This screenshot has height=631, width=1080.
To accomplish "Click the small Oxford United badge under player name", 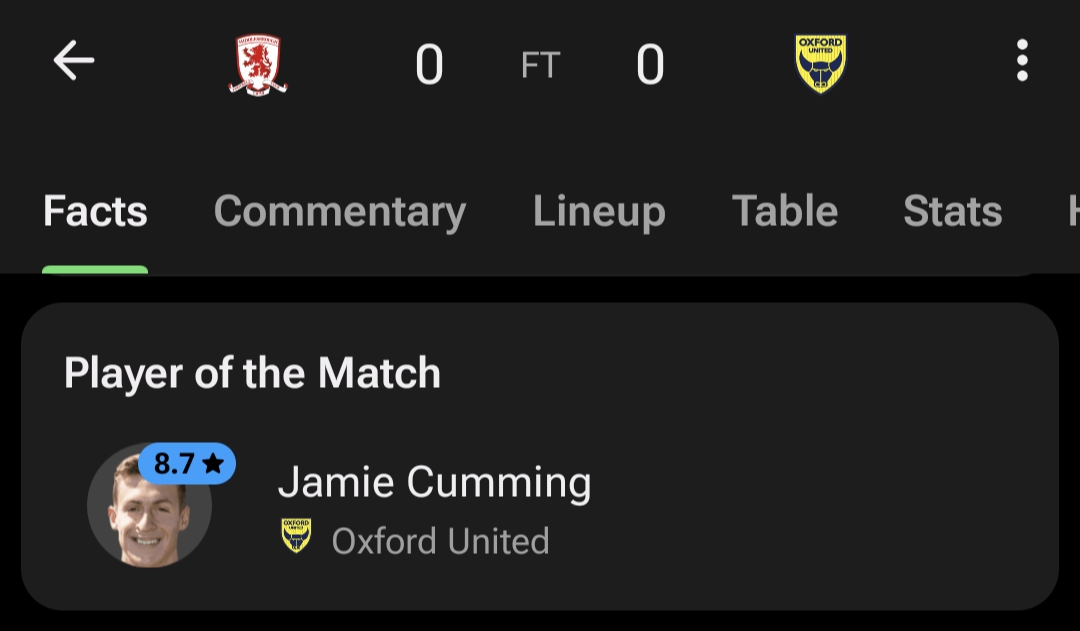I will click(296, 537).
